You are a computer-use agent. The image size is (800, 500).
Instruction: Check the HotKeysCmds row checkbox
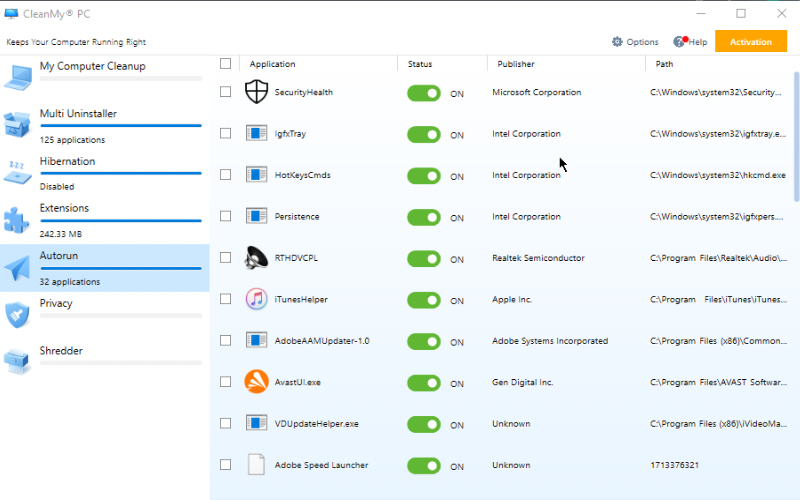coord(226,174)
